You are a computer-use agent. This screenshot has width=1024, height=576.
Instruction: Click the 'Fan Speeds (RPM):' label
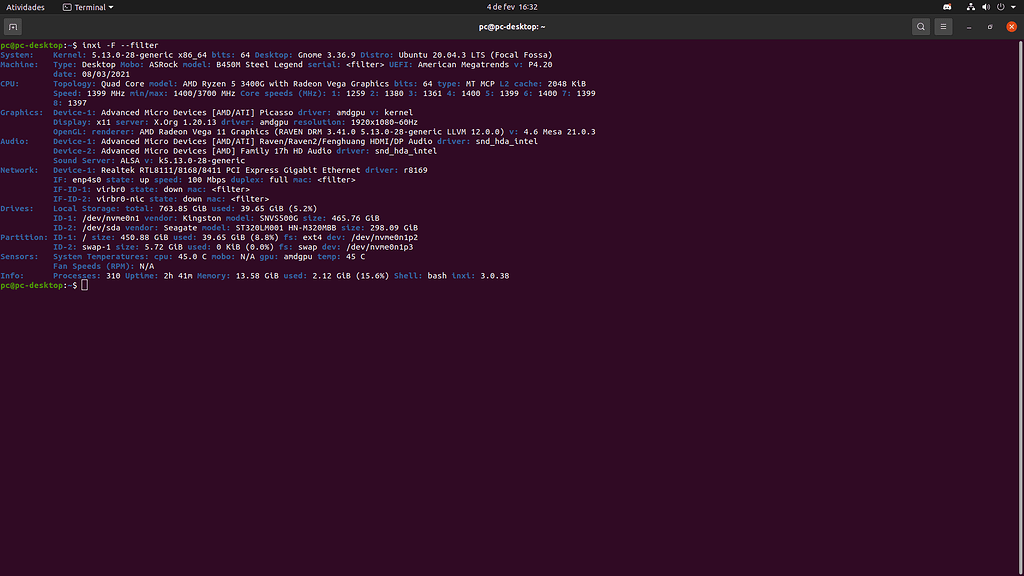[x=94, y=266]
